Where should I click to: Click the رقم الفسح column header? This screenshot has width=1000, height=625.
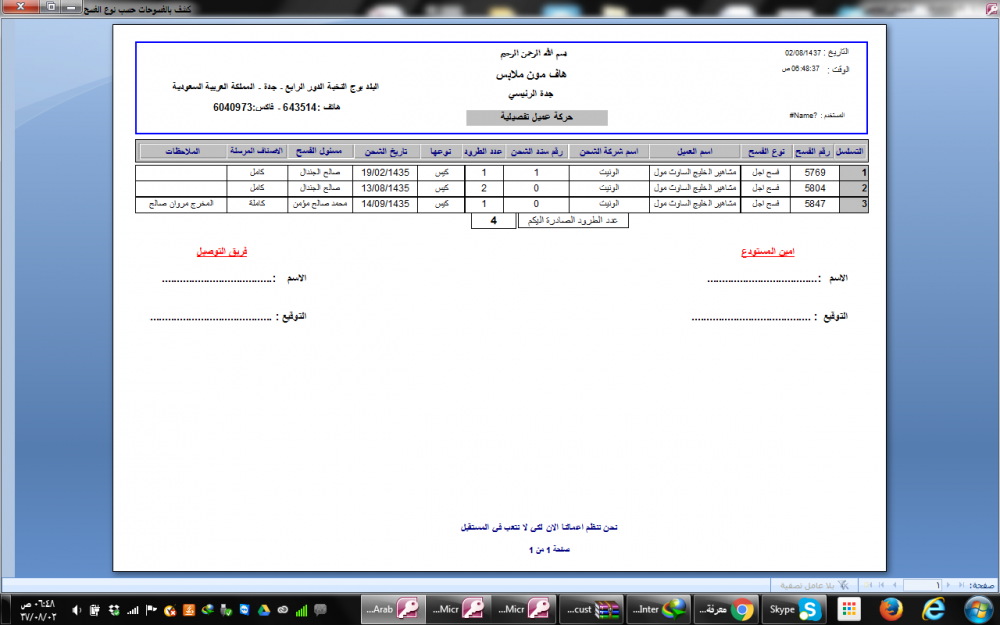812,152
